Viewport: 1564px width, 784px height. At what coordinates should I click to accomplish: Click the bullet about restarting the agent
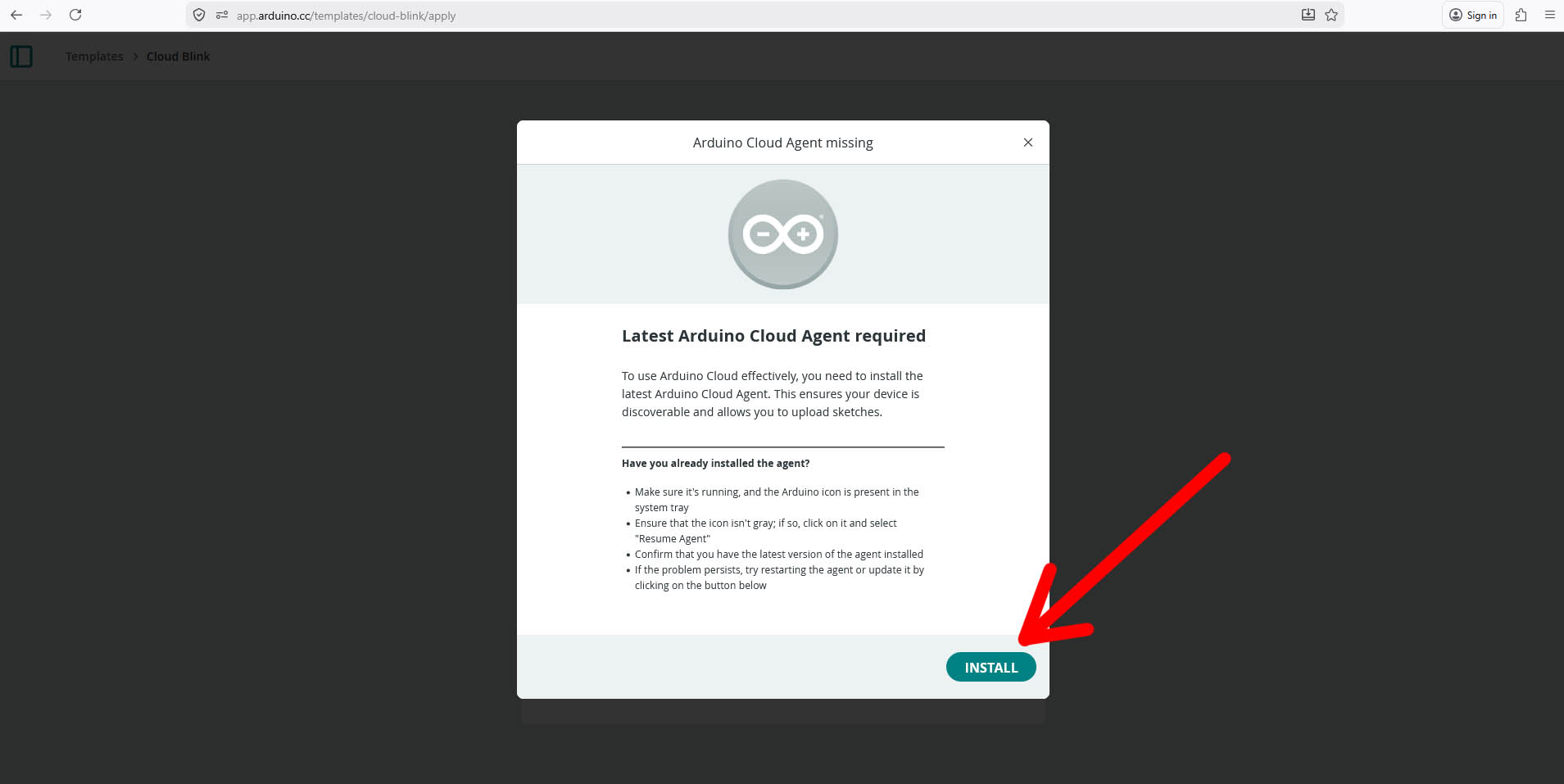pyautogui.click(x=778, y=578)
